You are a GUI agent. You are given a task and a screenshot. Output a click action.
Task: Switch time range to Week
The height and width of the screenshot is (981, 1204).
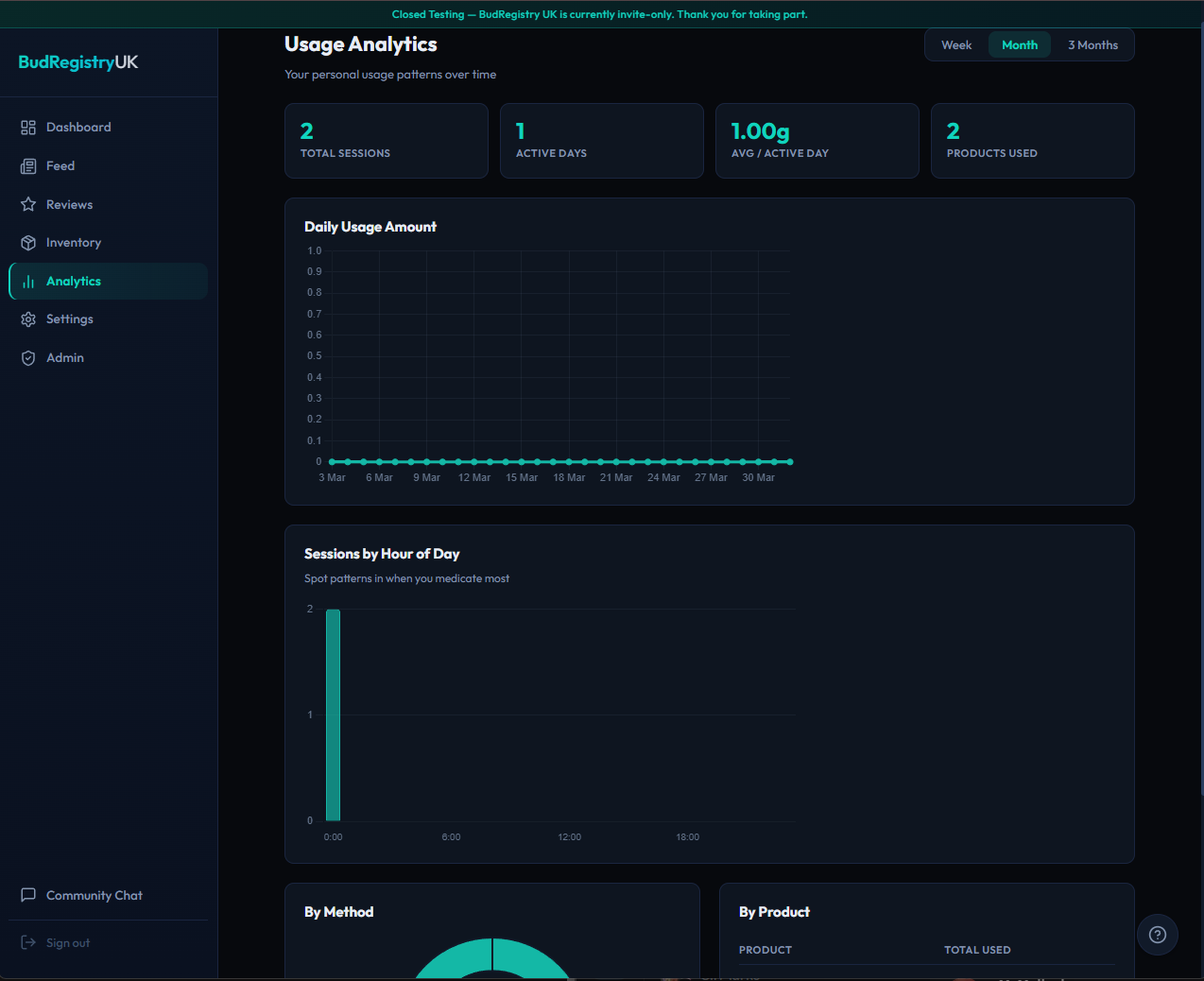coord(955,45)
